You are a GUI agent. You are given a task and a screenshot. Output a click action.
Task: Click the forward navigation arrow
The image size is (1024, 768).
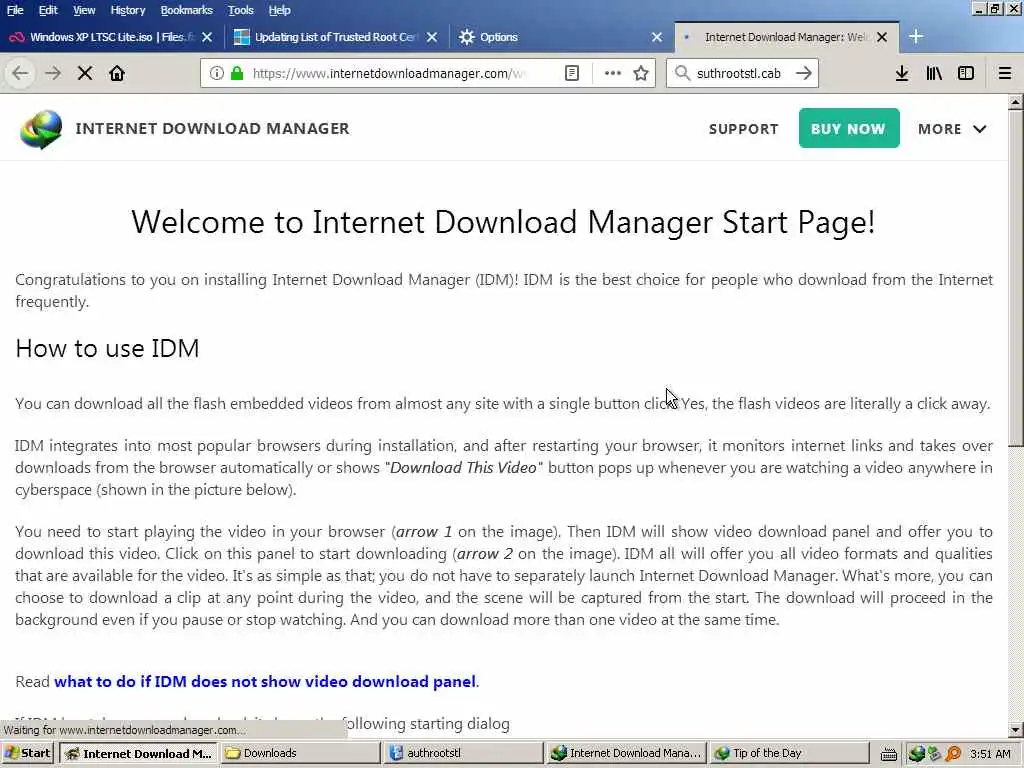pyautogui.click(x=53, y=73)
